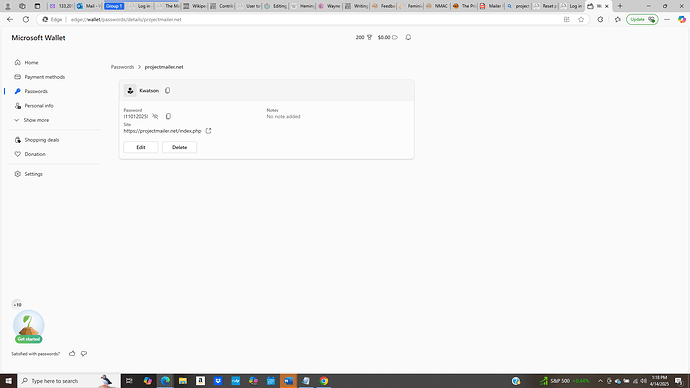Click the thumbs down feedback icon
The height and width of the screenshot is (388, 690).
click(84, 353)
